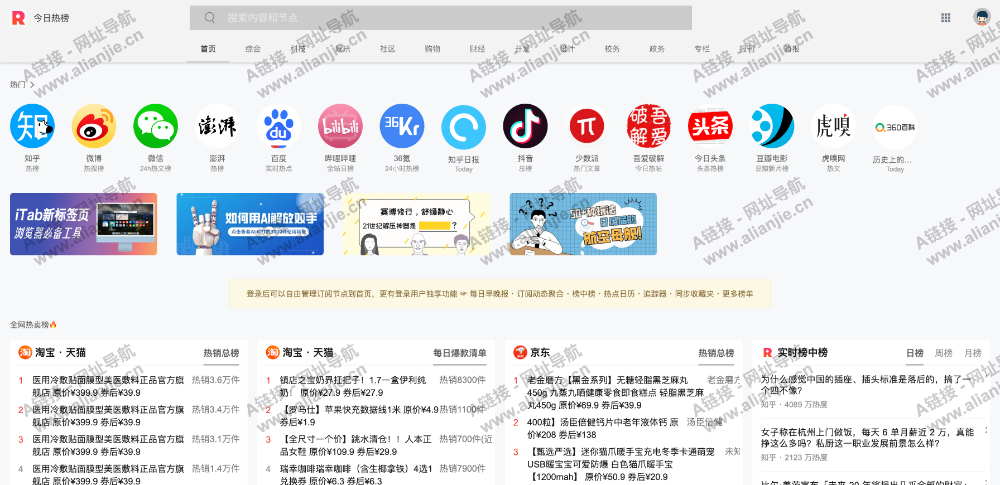Open the 知乎日报 Today icon
Screen dimensions: 1000x485
tap(464, 126)
